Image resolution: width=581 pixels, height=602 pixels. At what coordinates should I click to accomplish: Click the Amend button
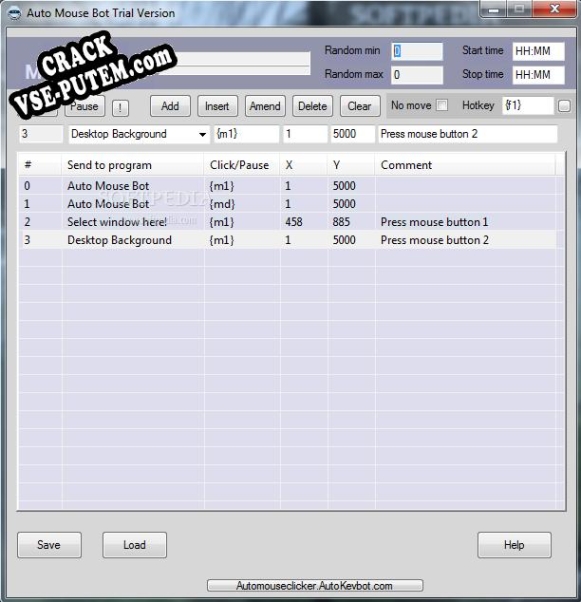pos(265,106)
